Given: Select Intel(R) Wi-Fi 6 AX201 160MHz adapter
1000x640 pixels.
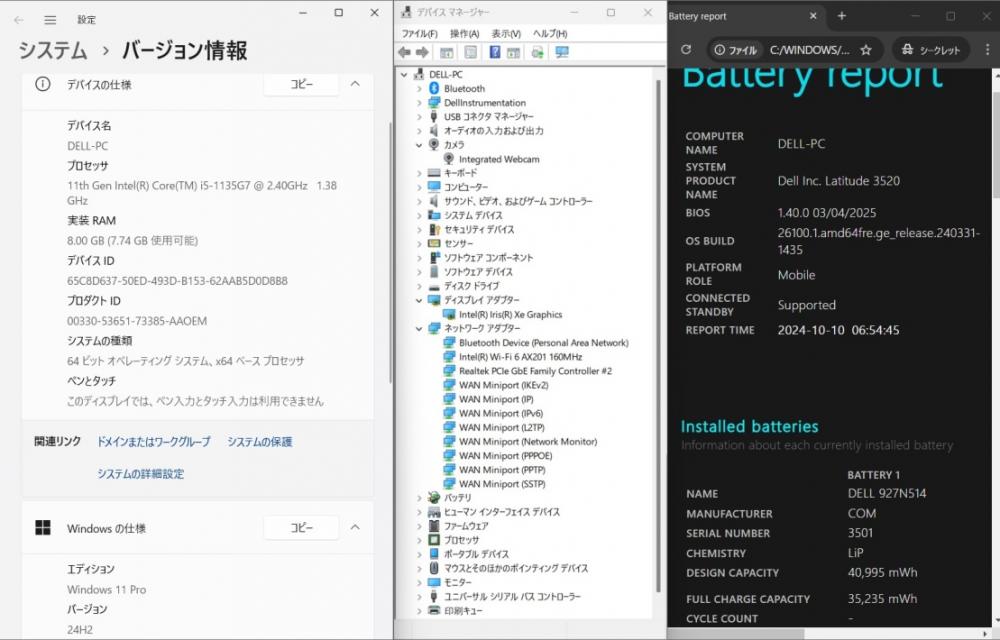Looking at the screenshot, I should pyautogui.click(x=520, y=357).
